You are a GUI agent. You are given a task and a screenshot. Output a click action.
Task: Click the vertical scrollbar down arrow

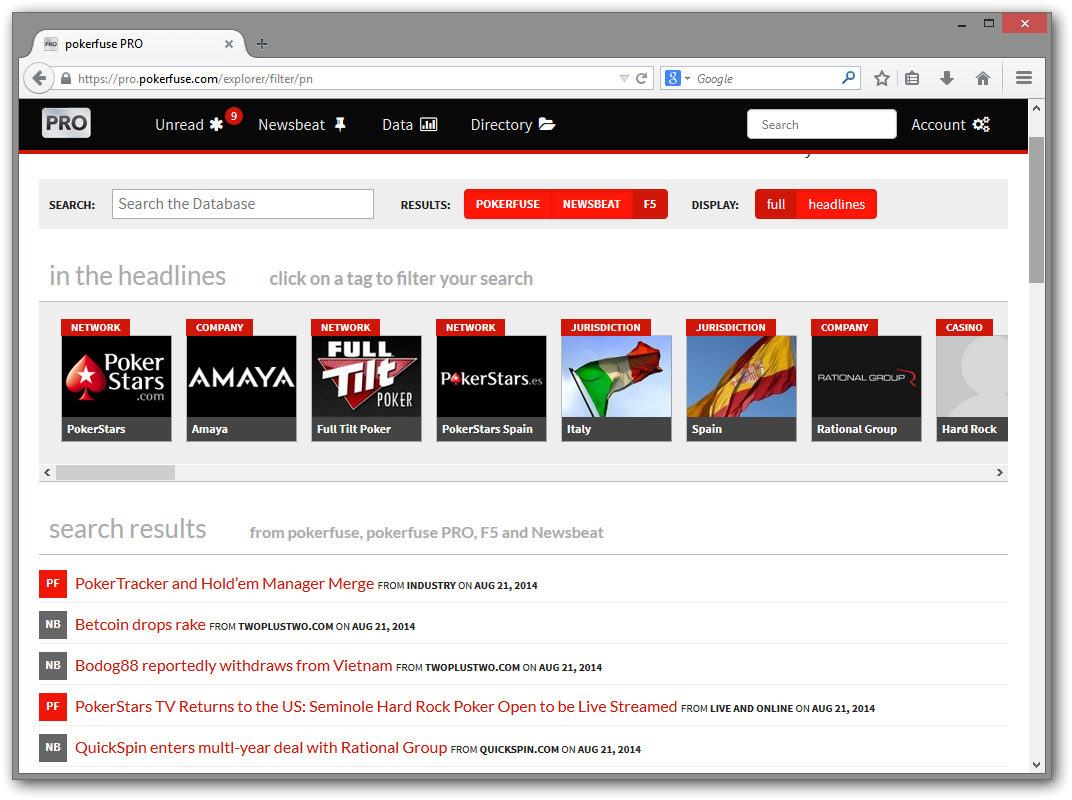(x=1036, y=764)
